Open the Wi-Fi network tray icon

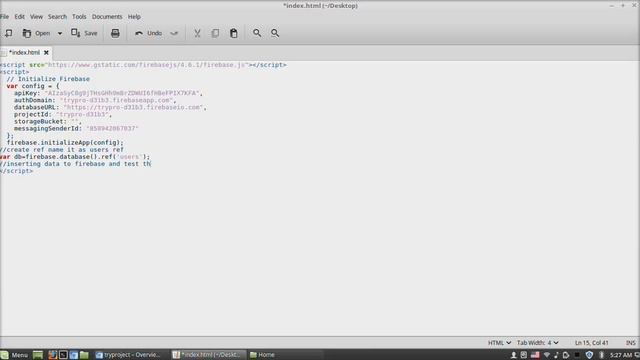(547, 355)
